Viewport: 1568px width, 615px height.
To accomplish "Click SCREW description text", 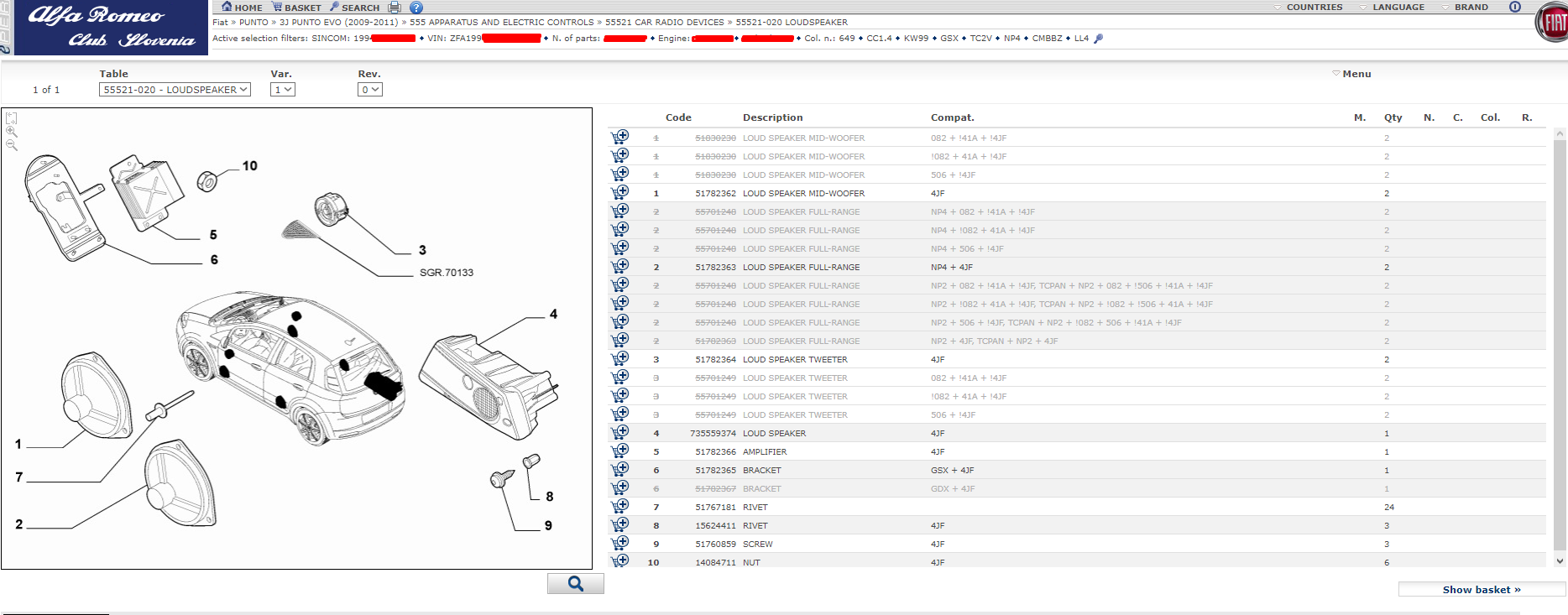I will [x=758, y=544].
